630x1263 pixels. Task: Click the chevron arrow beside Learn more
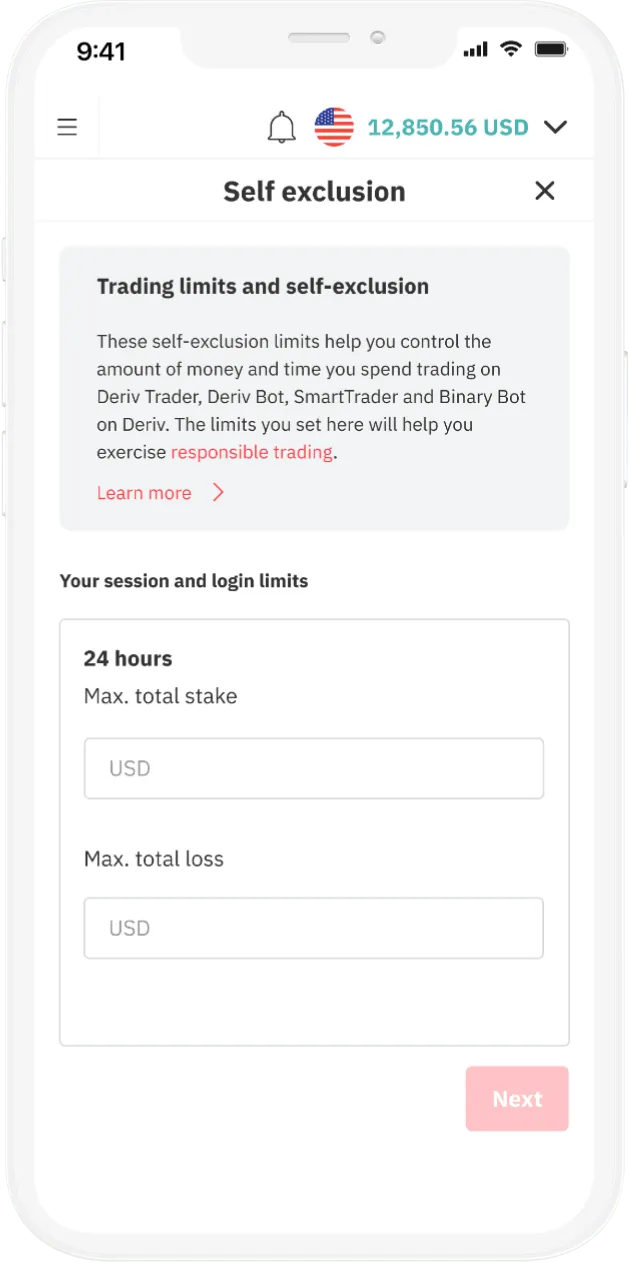point(218,492)
